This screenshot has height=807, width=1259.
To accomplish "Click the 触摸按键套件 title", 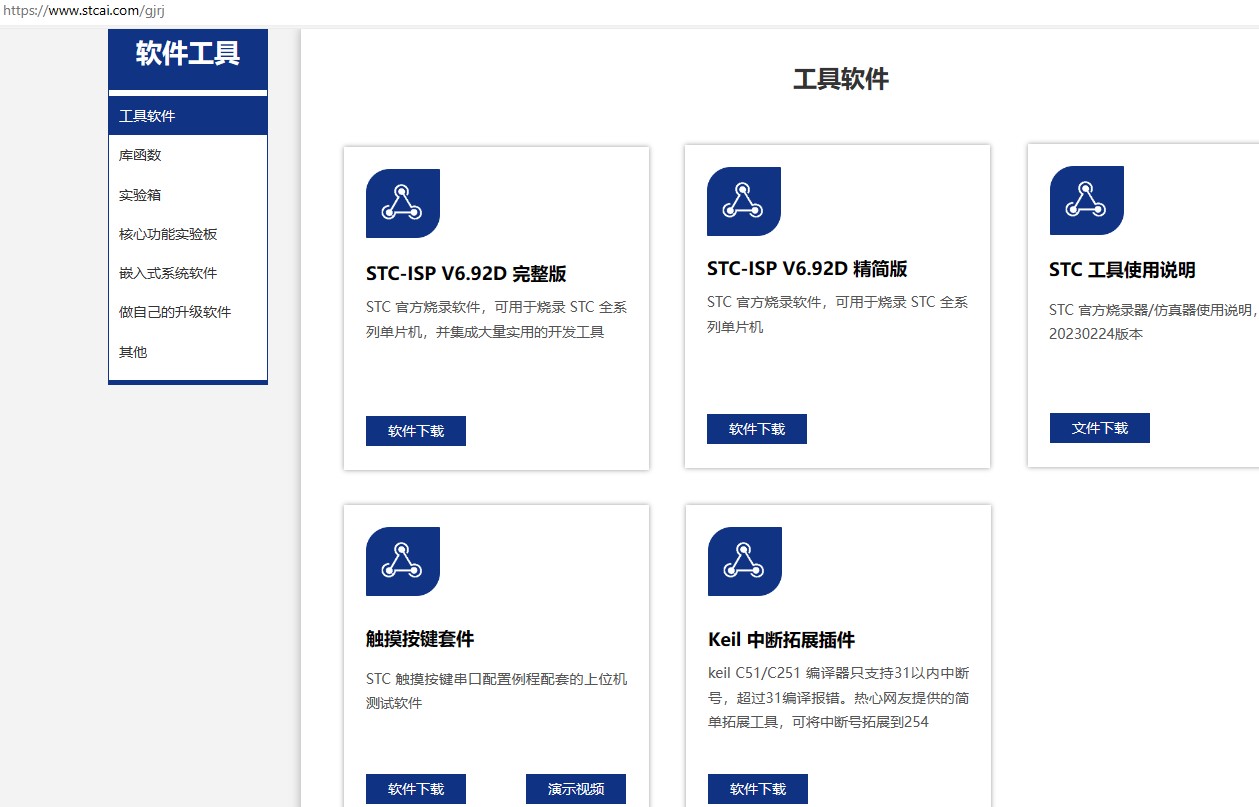I will point(420,639).
